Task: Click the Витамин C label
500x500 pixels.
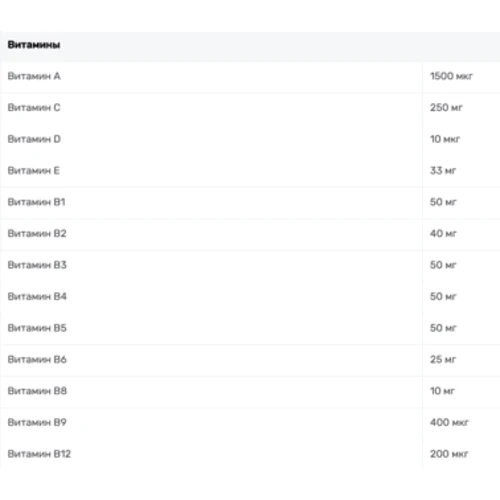Action: 34,107
